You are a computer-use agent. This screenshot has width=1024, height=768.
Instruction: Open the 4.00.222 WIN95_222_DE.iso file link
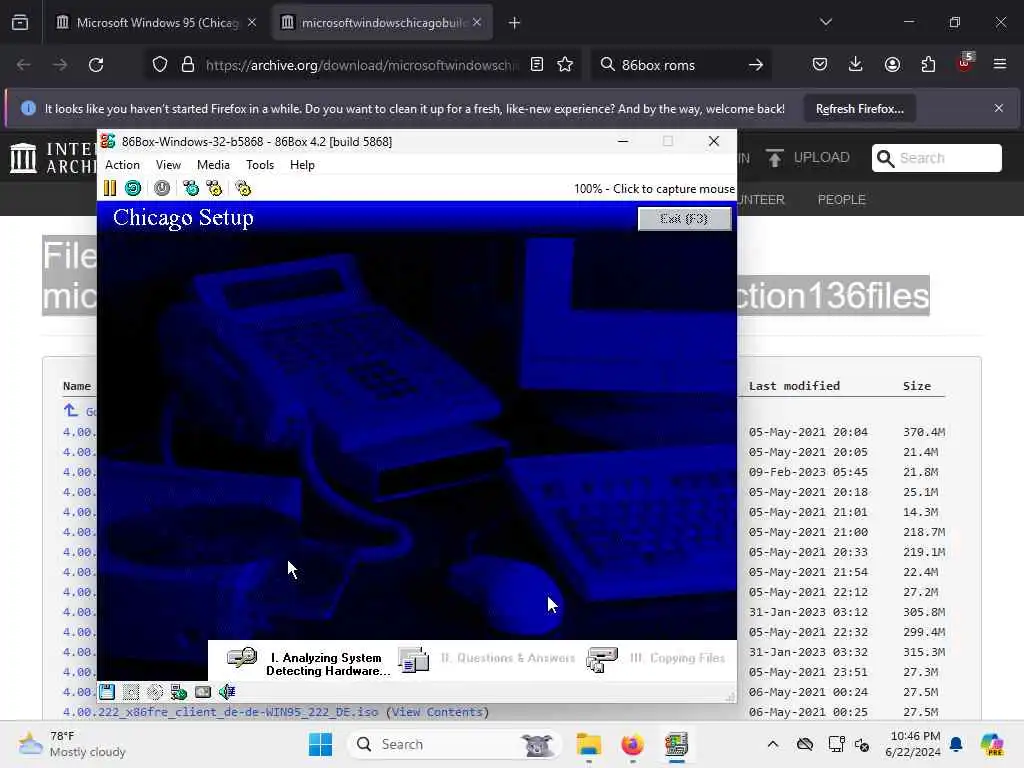point(220,712)
